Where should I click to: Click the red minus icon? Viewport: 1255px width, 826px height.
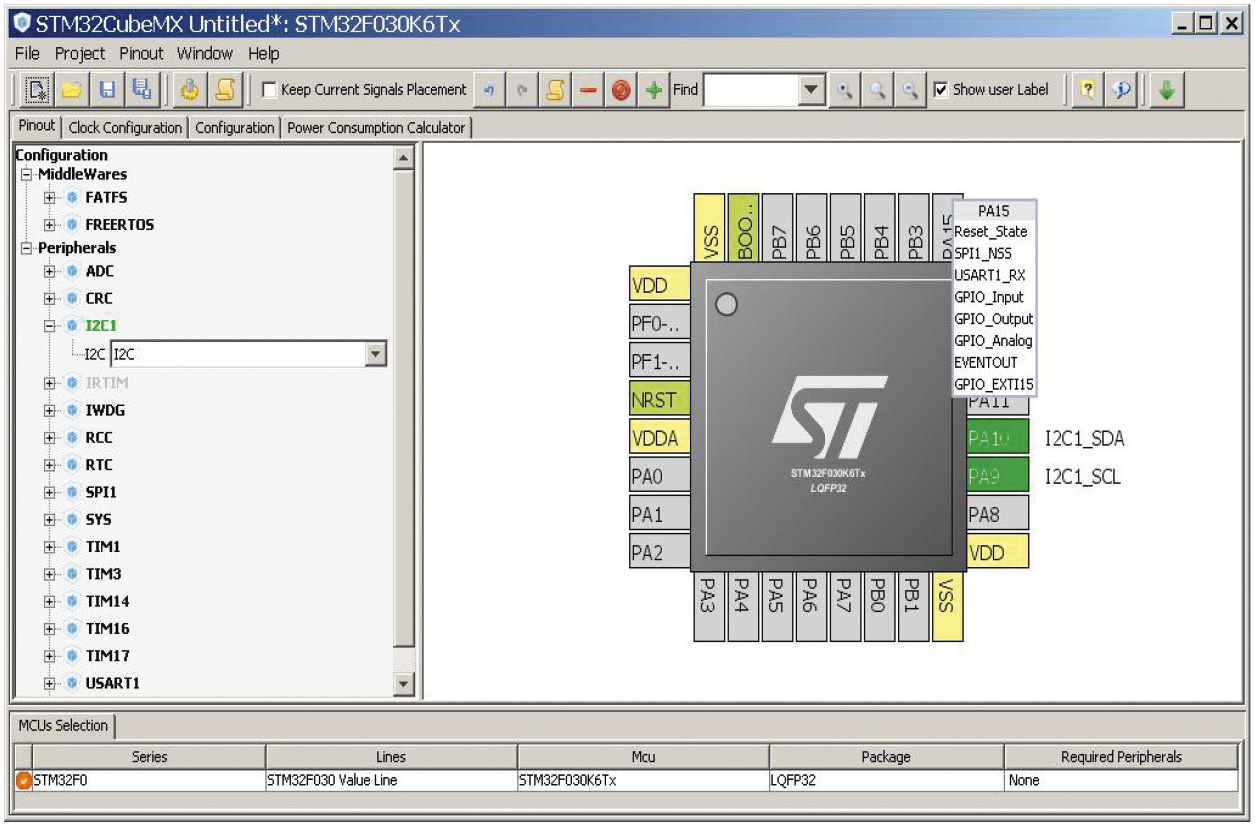pos(588,90)
